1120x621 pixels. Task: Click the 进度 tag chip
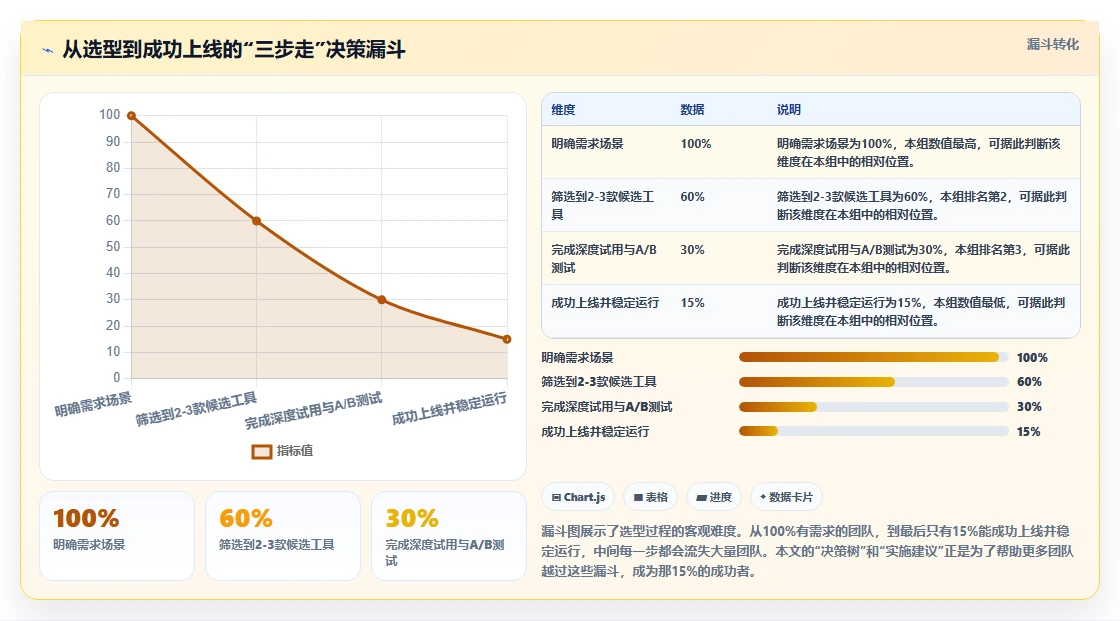click(x=714, y=497)
